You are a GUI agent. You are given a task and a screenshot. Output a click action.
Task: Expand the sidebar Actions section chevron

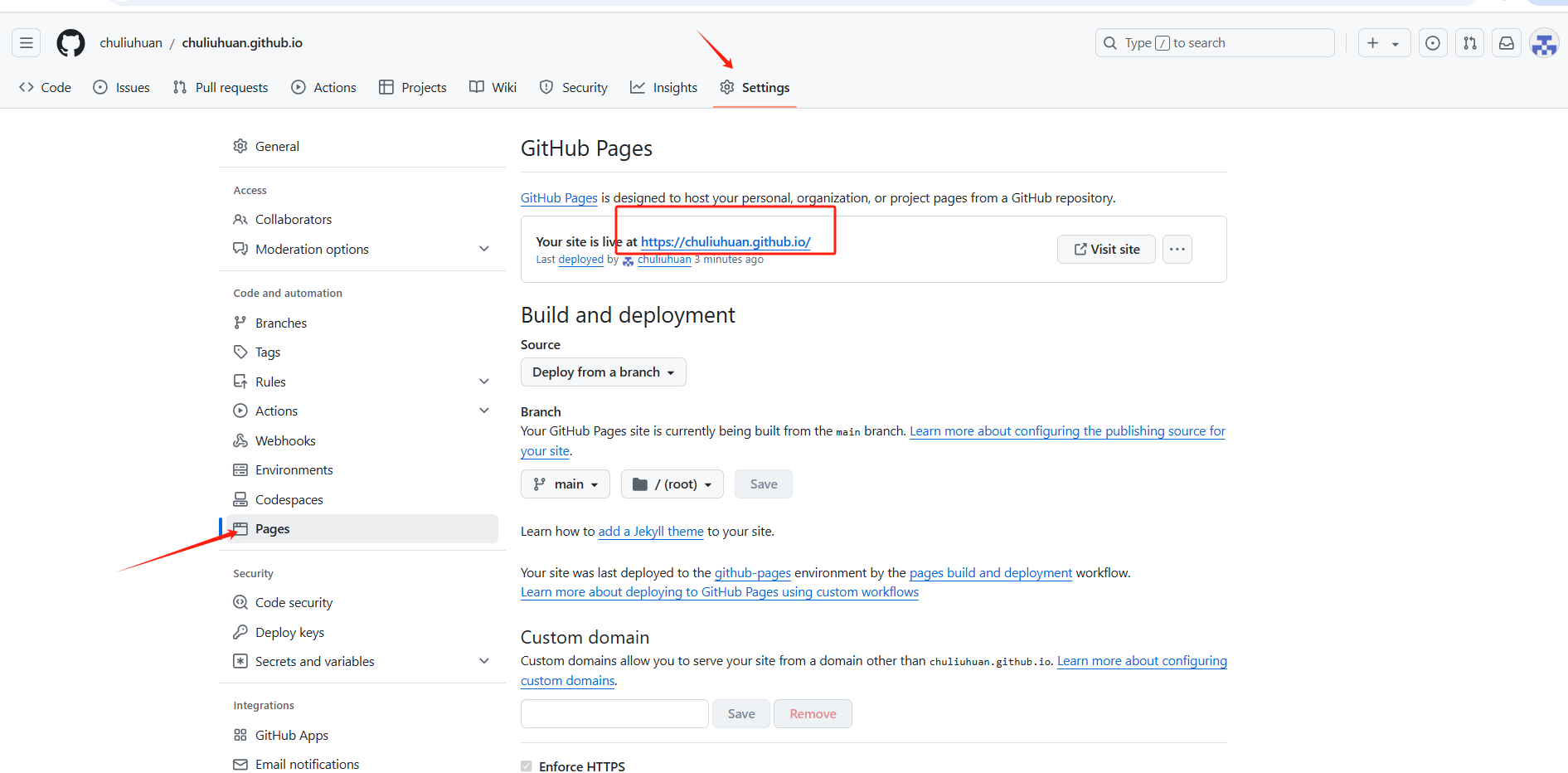484,411
